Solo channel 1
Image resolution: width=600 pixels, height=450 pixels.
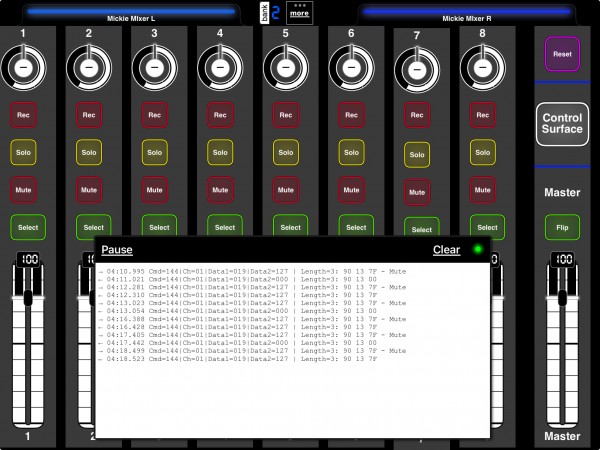[x=23, y=152]
